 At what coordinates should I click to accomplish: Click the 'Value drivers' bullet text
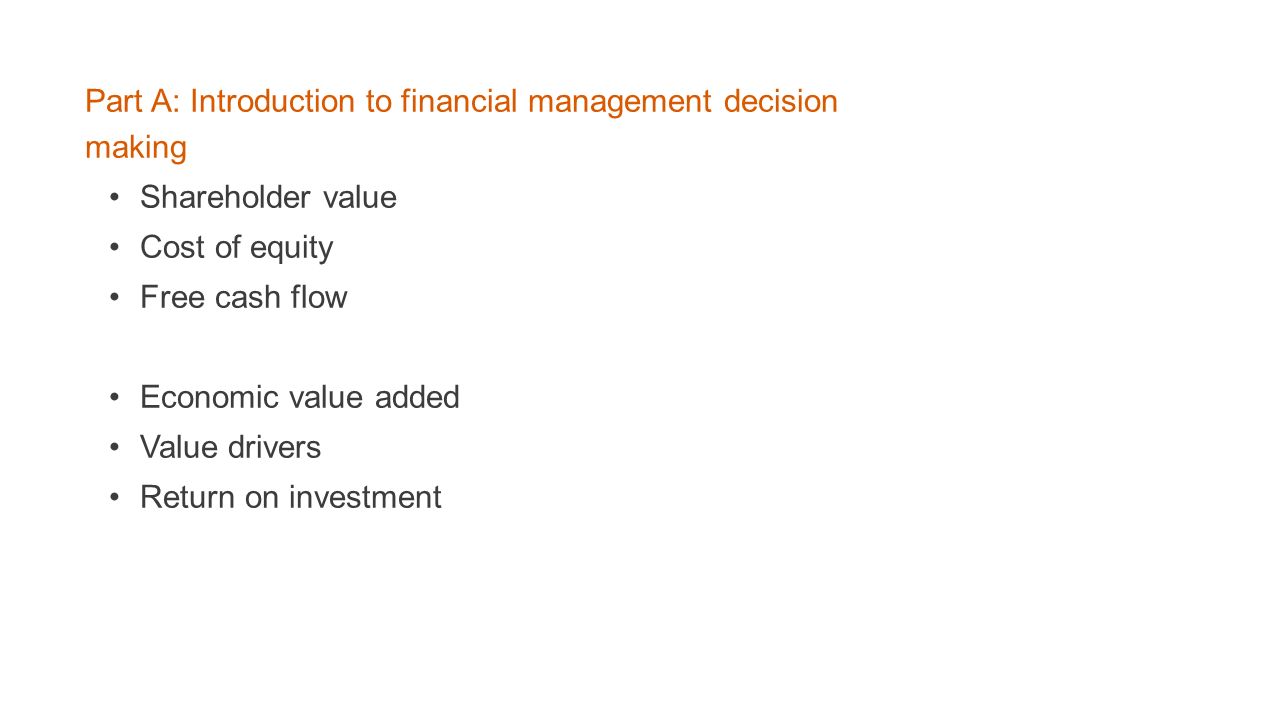click(230, 447)
